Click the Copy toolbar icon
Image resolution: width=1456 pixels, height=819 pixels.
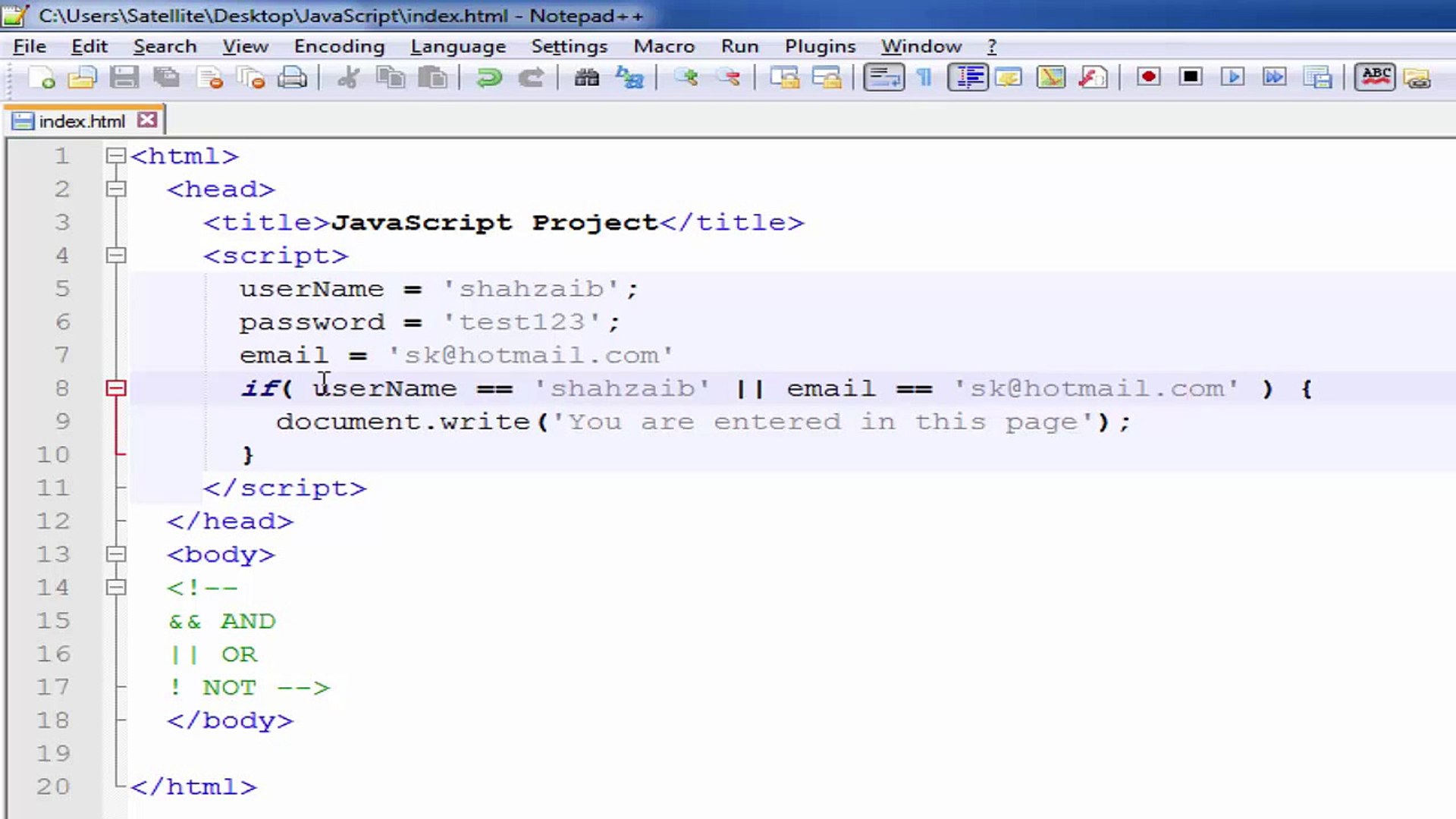coord(391,77)
